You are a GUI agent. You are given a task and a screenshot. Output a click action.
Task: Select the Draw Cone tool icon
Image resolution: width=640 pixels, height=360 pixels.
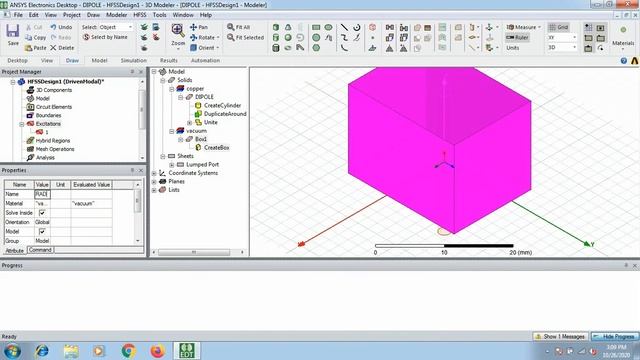(x=288, y=27)
